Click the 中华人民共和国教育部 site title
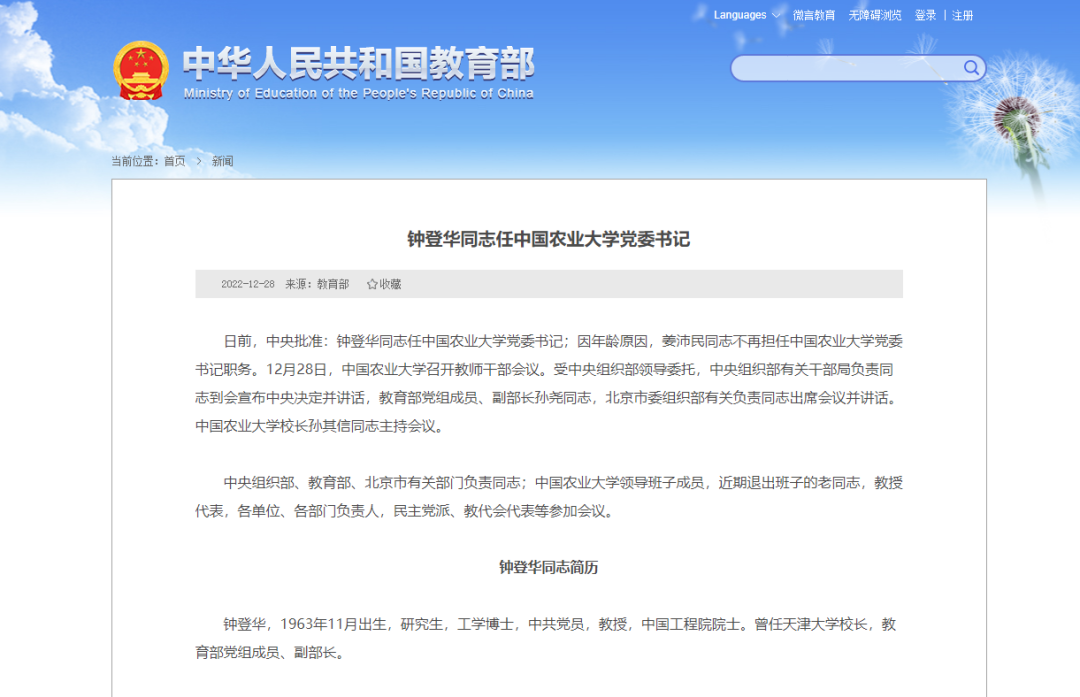This screenshot has height=697, width=1080. coord(358,63)
